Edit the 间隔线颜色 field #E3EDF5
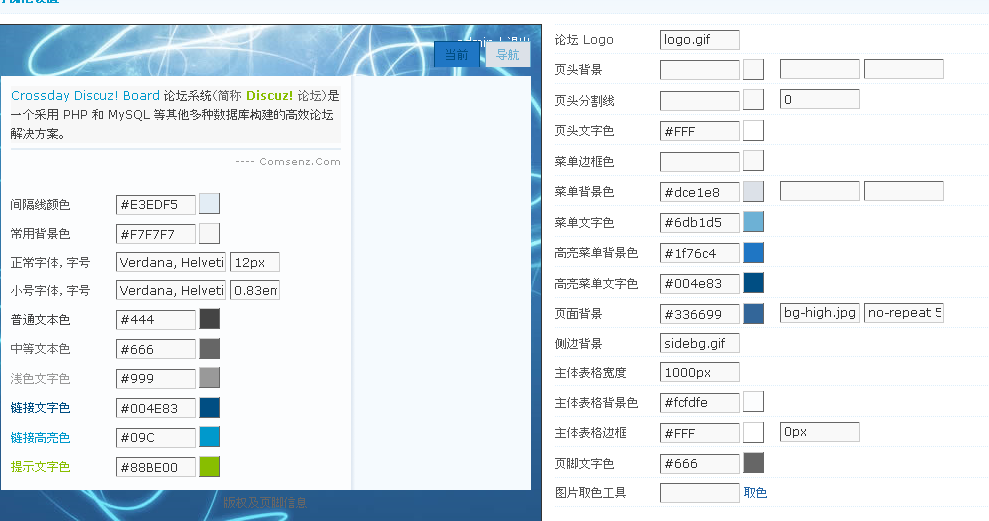Viewport: 989px width, 521px height. pyautogui.click(x=156, y=204)
